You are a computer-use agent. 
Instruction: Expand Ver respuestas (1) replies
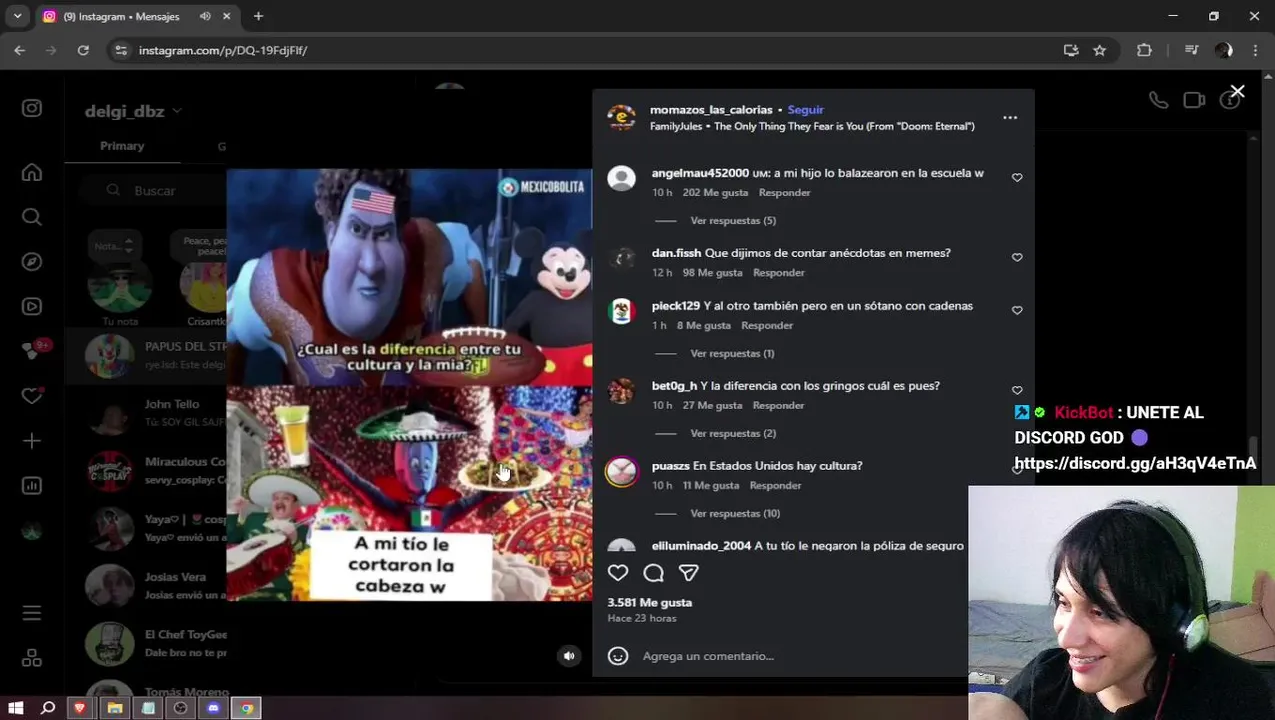(x=732, y=353)
